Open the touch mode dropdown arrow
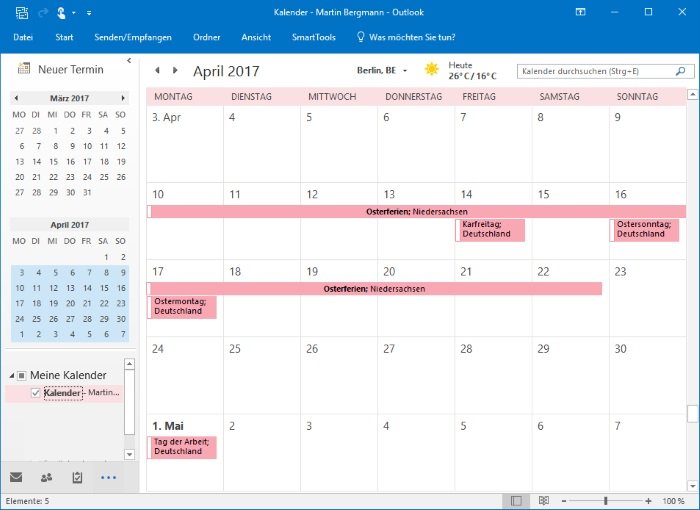The image size is (700, 510). pyautogui.click(x=74, y=13)
